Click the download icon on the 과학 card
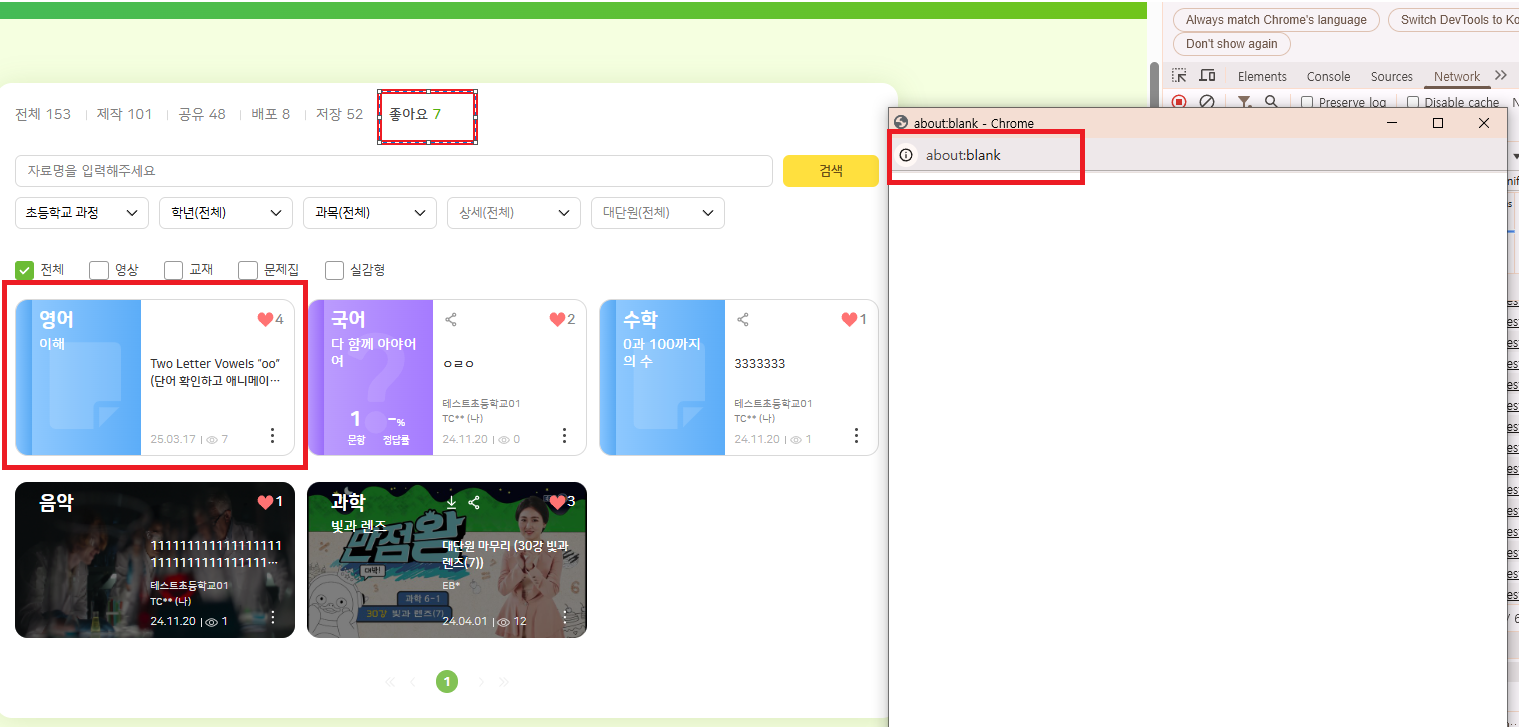Viewport: 1526px width, 727px height. (451, 502)
